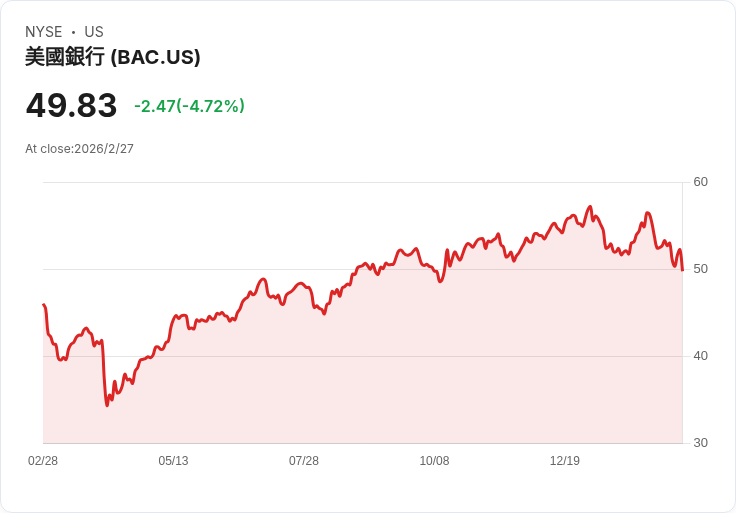Click the highest peak of the price line
736x513 pixels.
pyautogui.click(x=590, y=207)
